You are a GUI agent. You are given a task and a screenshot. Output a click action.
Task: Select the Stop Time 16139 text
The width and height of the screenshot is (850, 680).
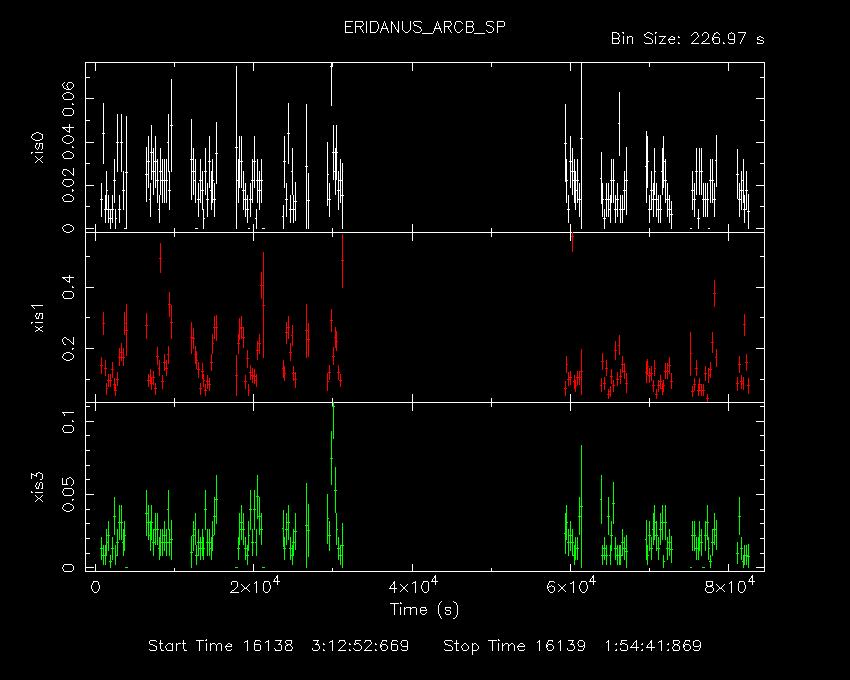click(x=514, y=646)
